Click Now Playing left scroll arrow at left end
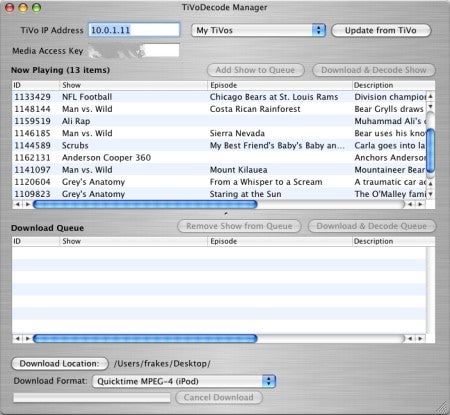 (x=17, y=204)
